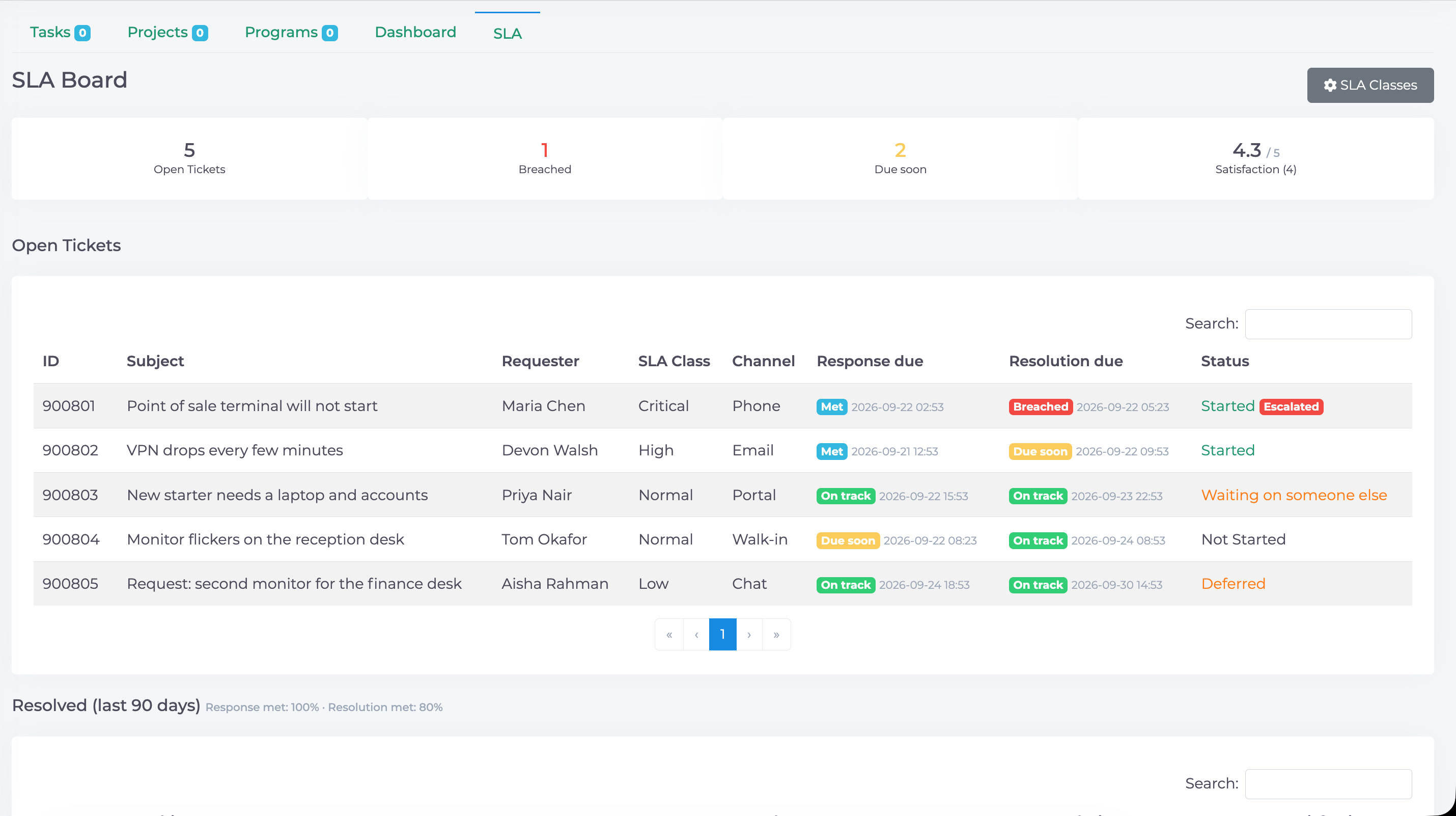The height and width of the screenshot is (816, 1456).
Task: Sort by Channel column header
Action: click(763, 361)
